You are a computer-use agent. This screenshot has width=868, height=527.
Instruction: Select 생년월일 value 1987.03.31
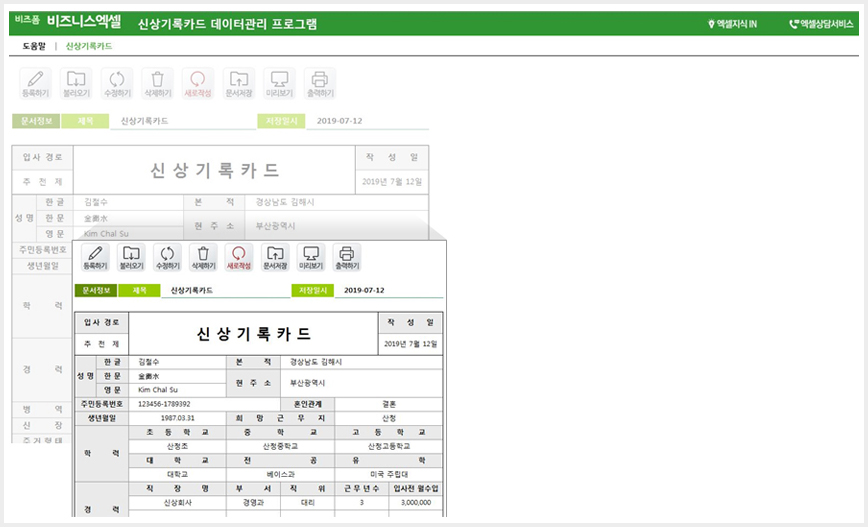[x=178, y=418]
